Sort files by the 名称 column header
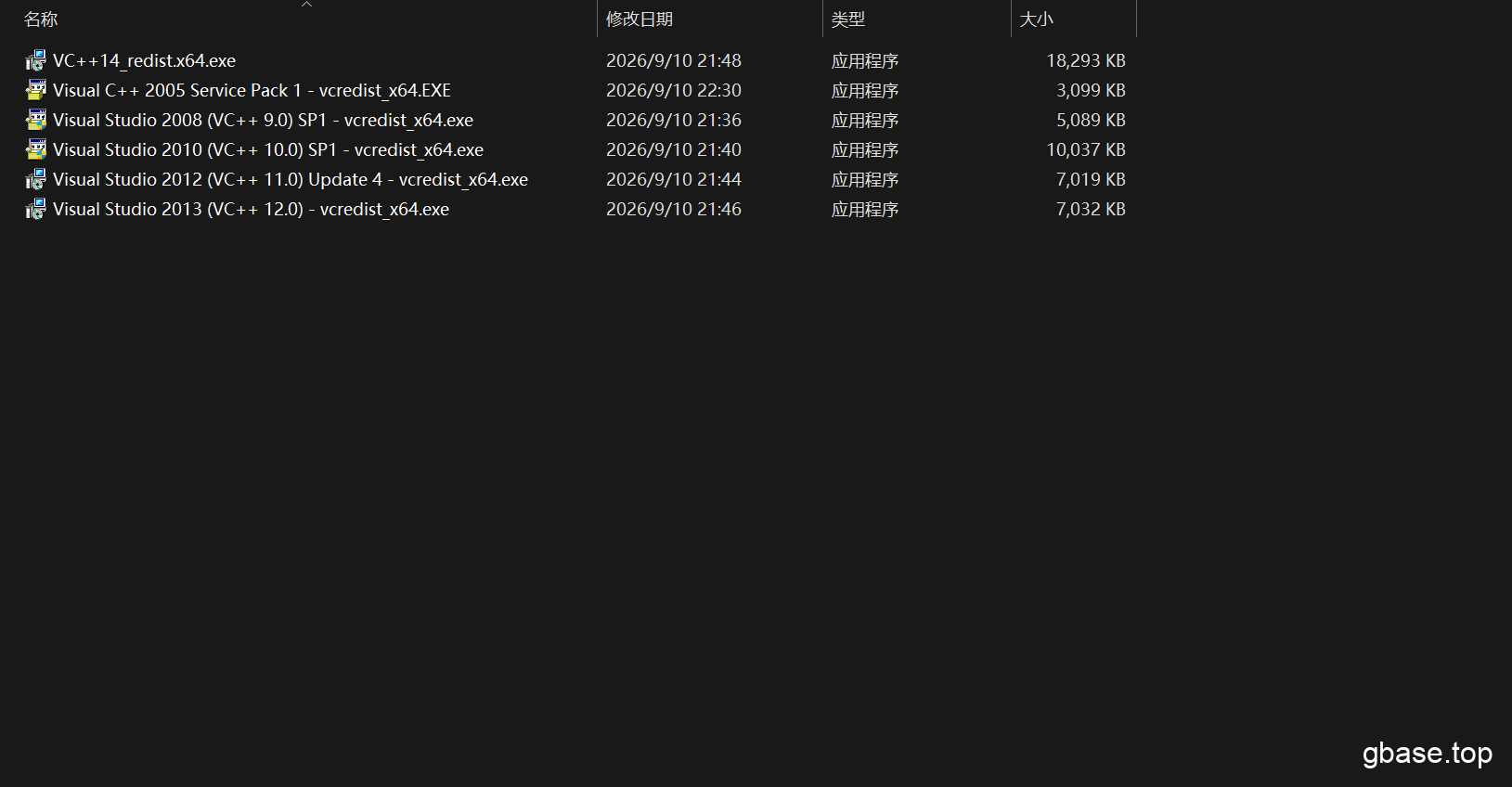 pyautogui.click(x=41, y=19)
